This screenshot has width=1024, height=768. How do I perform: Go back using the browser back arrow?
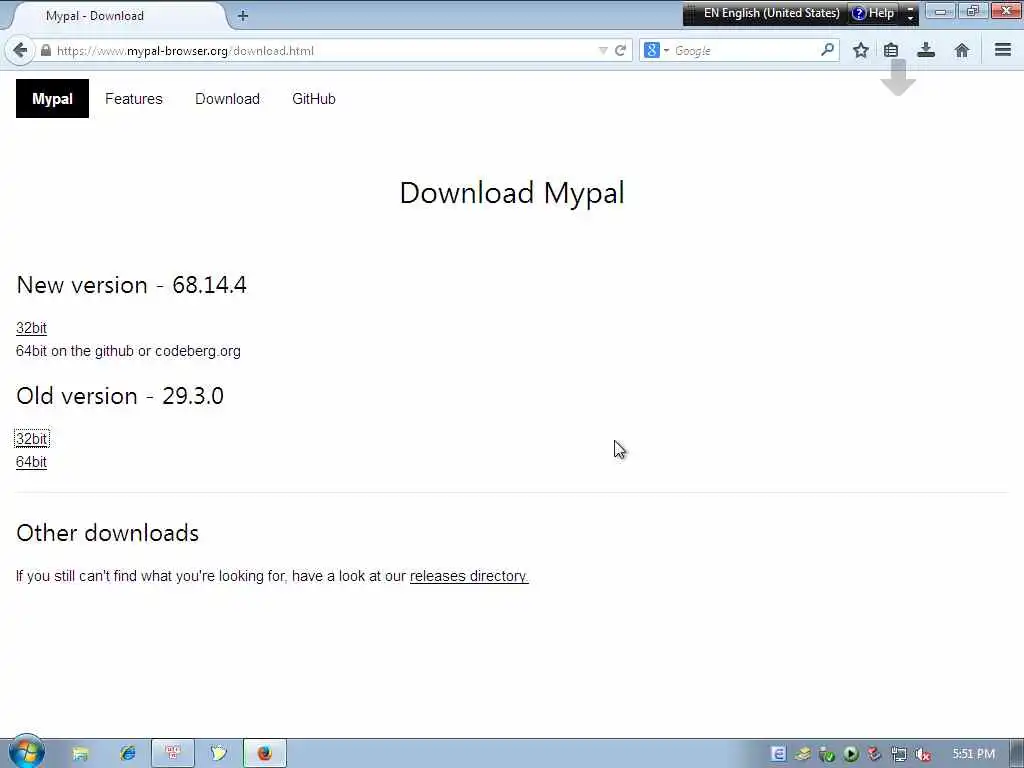click(x=20, y=50)
